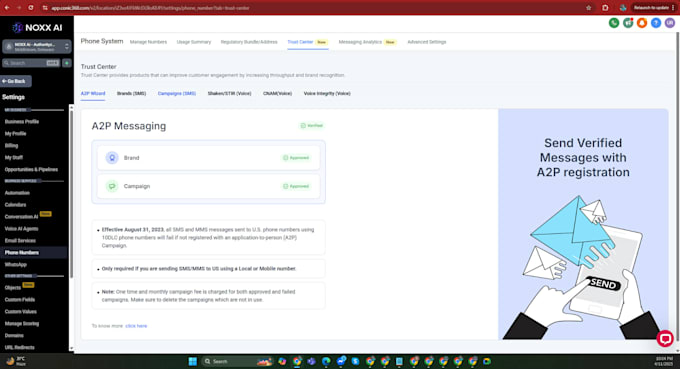Follow the 'click here' link
The width and height of the screenshot is (680, 369).
coord(136,326)
